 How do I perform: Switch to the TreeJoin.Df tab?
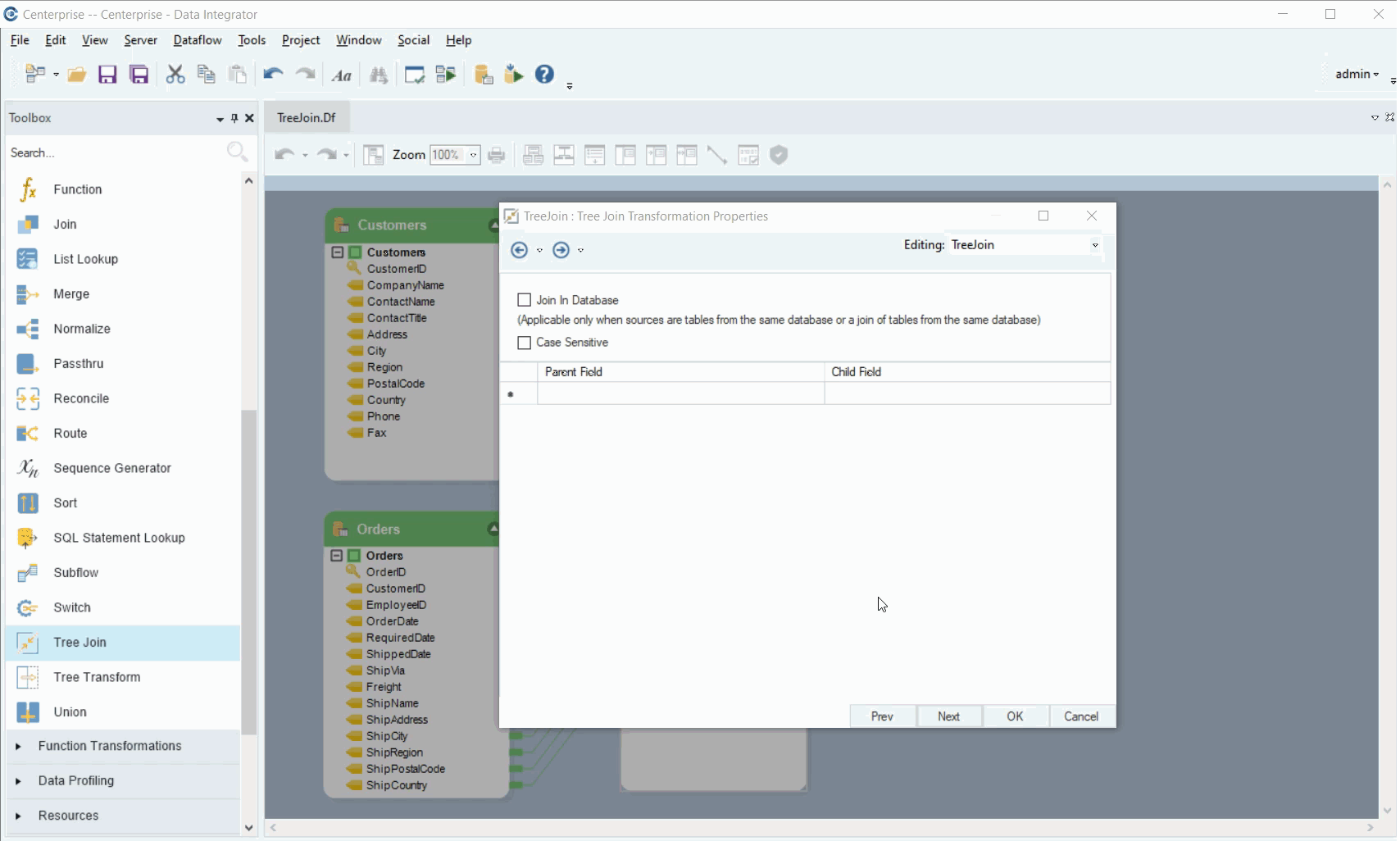point(307,118)
